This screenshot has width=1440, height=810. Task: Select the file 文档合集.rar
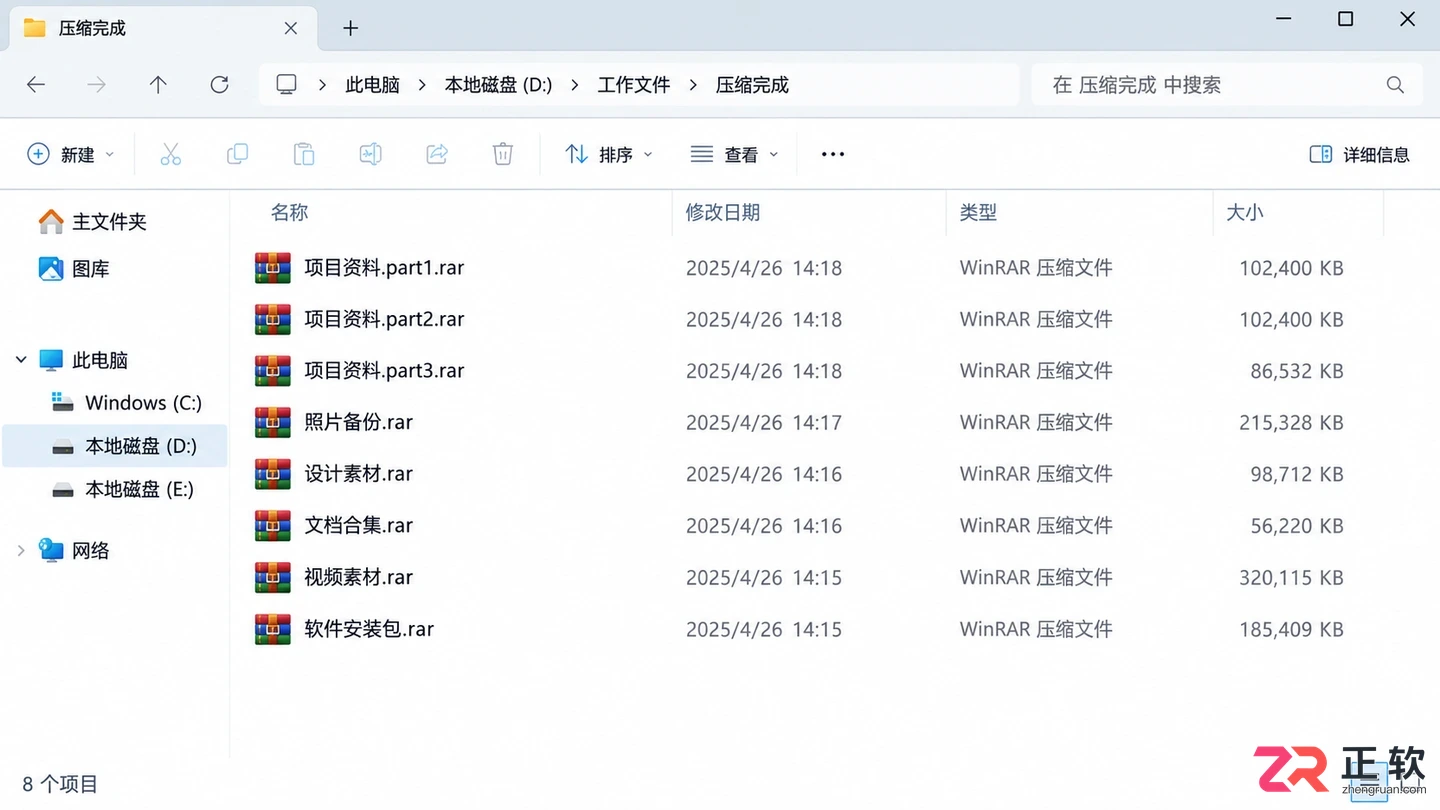[358, 525]
